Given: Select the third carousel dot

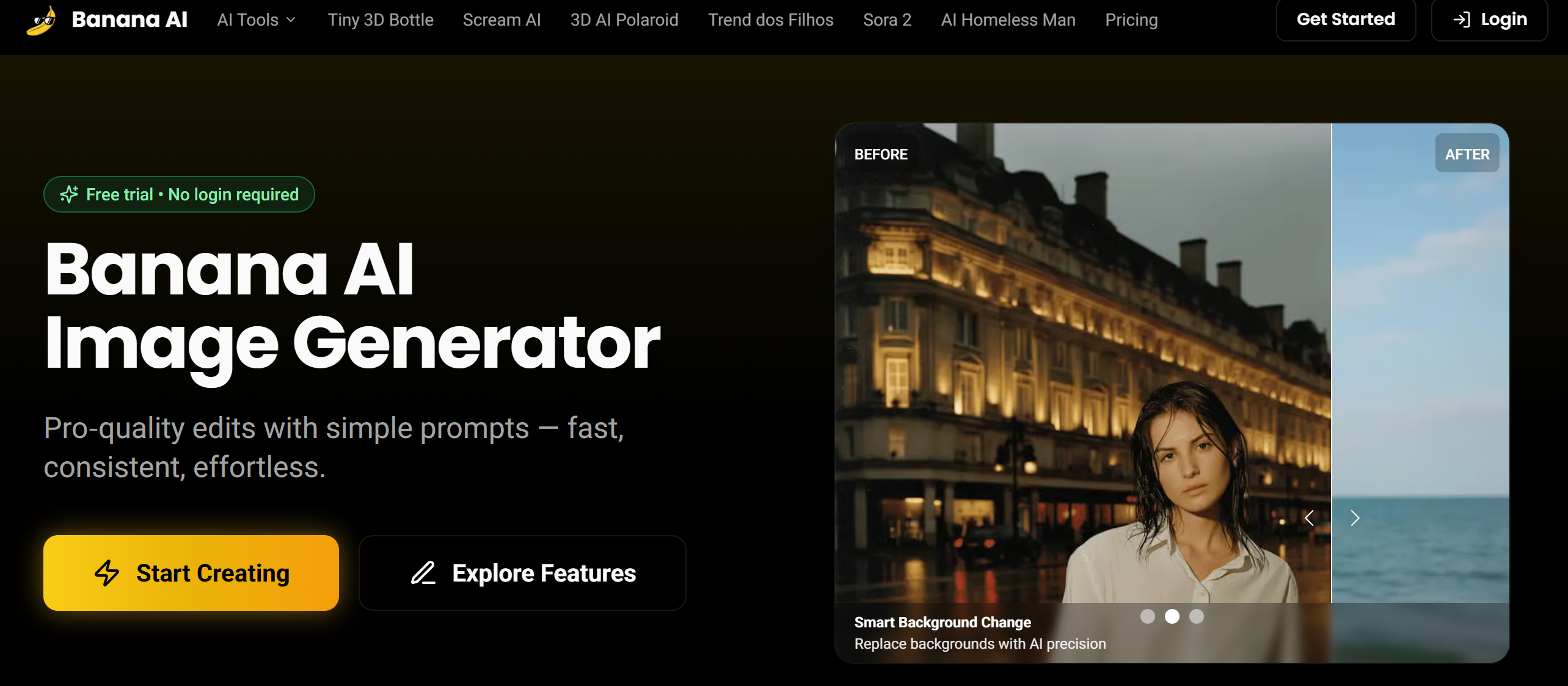Looking at the screenshot, I should point(1197,616).
